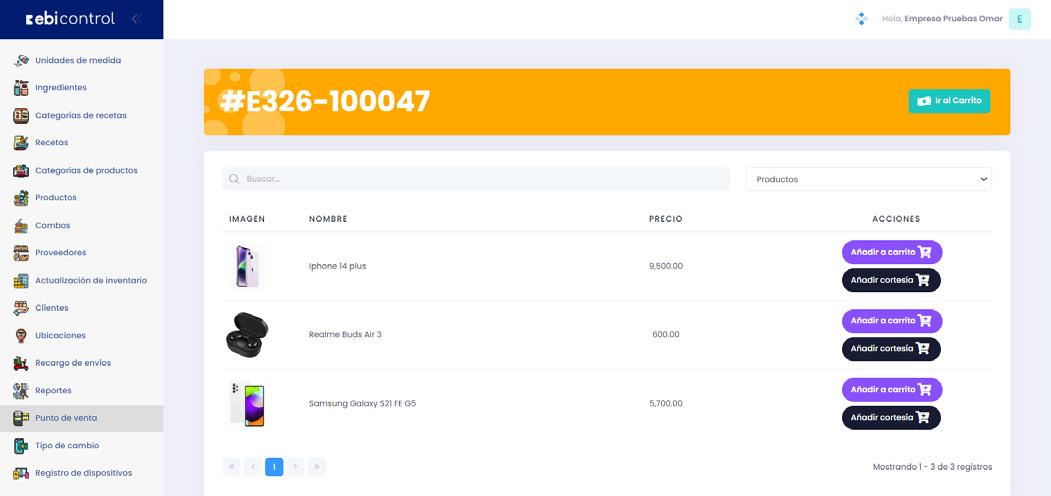The height and width of the screenshot is (496, 1051).
Task: Click the blue diamond icon near the greeting
Action: click(861, 19)
